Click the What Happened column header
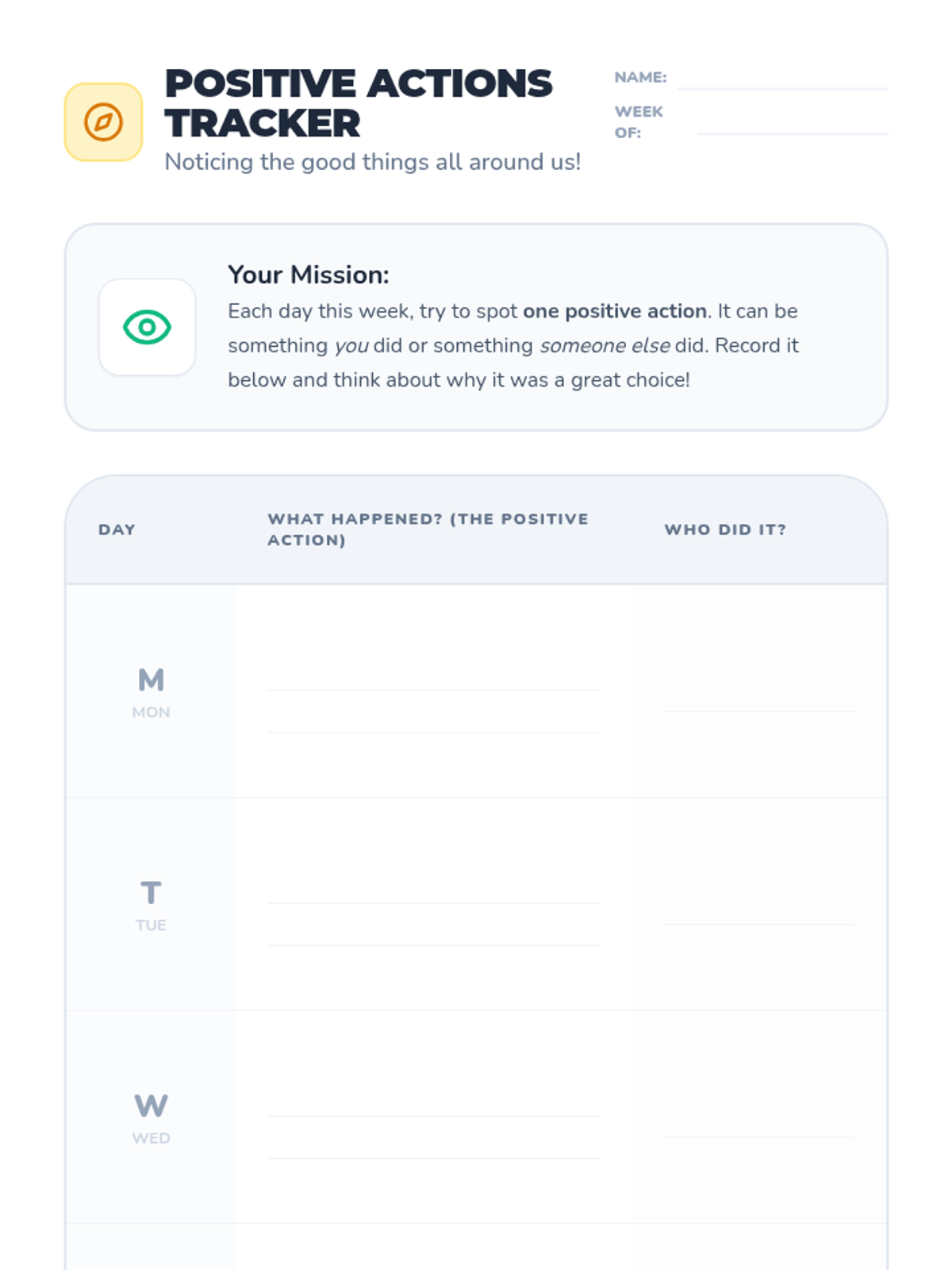Viewport: 952px width, 1270px height. click(x=428, y=529)
